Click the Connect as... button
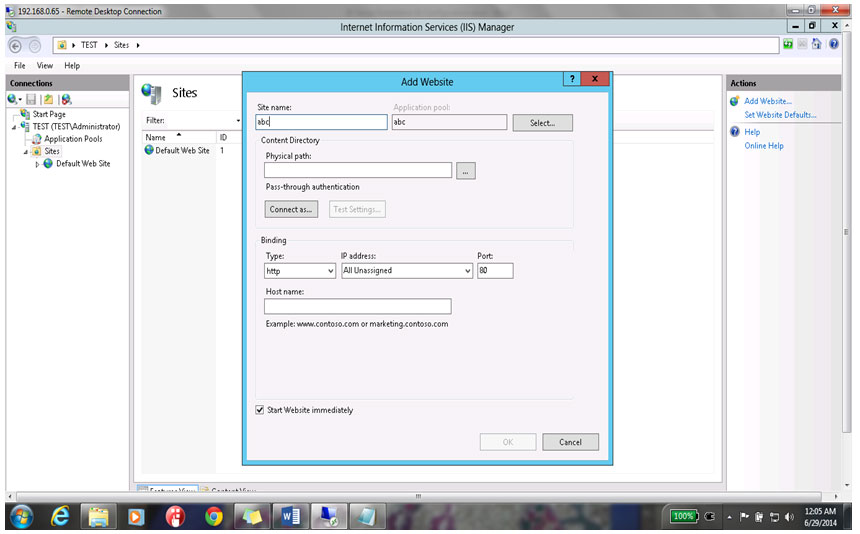 coord(291,209)
